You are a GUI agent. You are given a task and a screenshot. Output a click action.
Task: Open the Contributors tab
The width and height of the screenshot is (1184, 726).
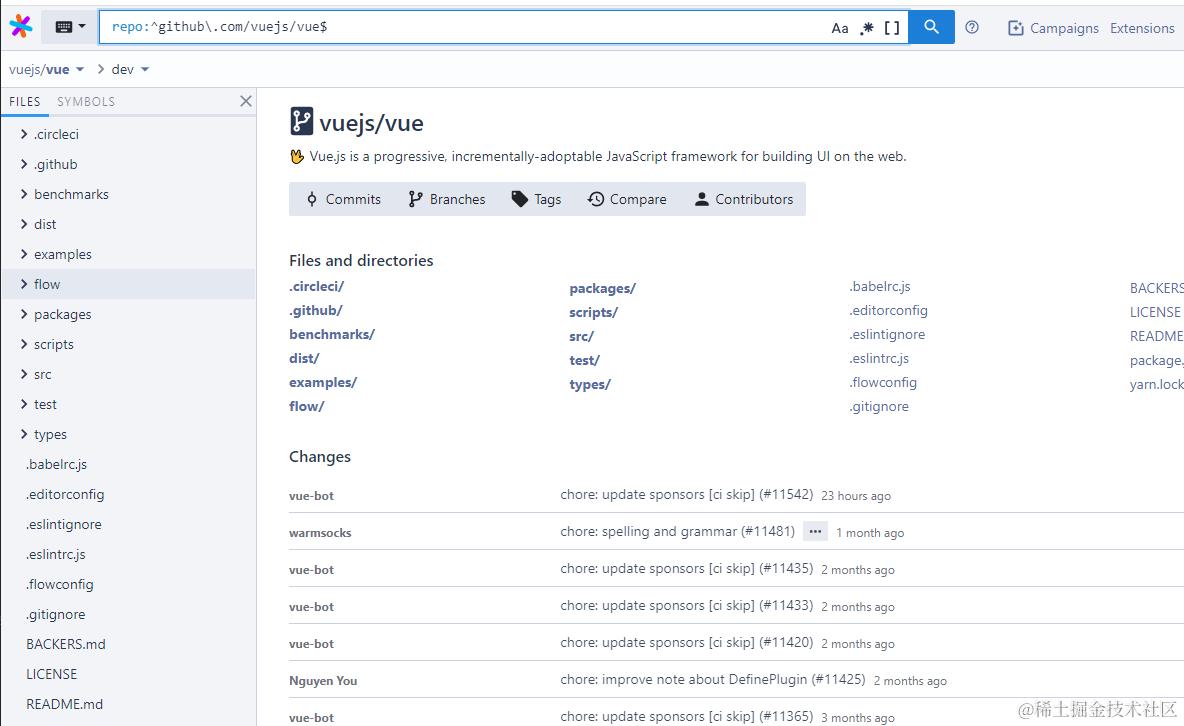(744, 199)
